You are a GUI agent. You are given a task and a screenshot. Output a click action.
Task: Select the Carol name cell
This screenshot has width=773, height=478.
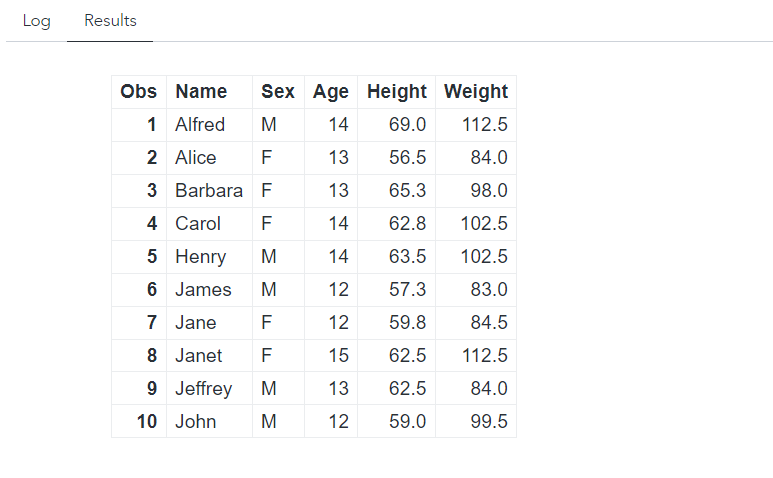[x=198, y=224]
